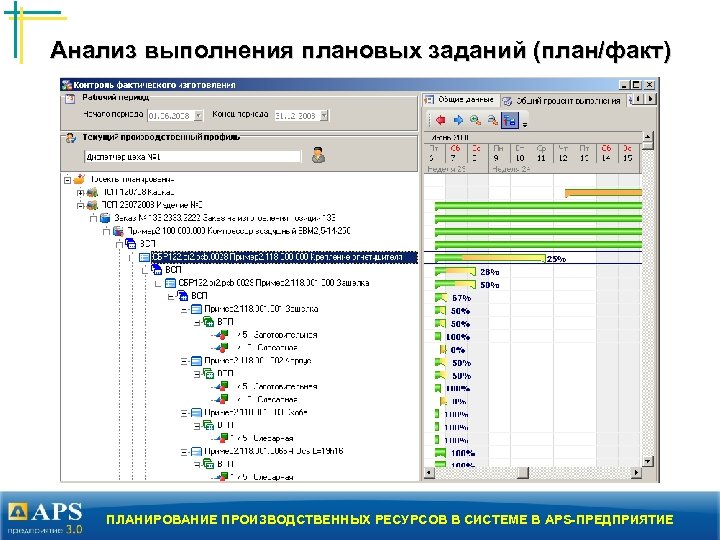This screenshot has height=540, width=720.
Task: Click the red back arrow in the Gantt toolbar
Action: pos(441,120)
